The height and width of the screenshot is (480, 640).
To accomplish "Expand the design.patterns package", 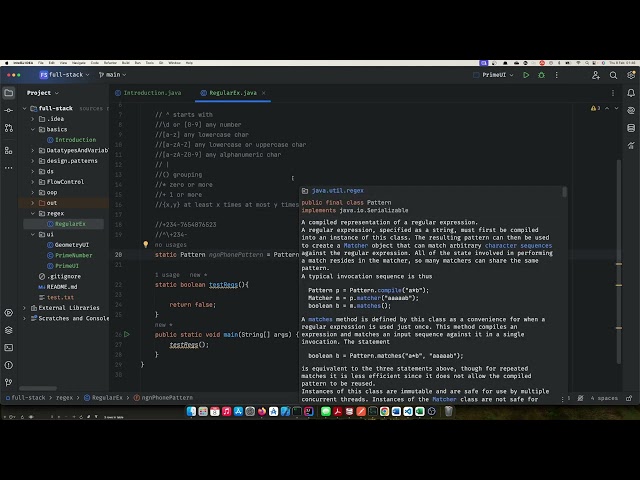I will click(x=33, y=161).
